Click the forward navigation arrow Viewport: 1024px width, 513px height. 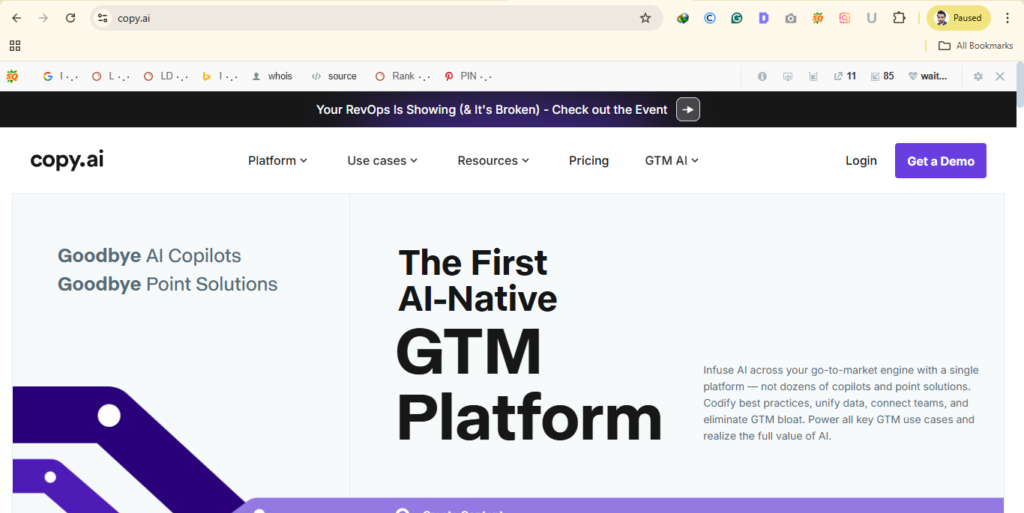tap(43, 18)
